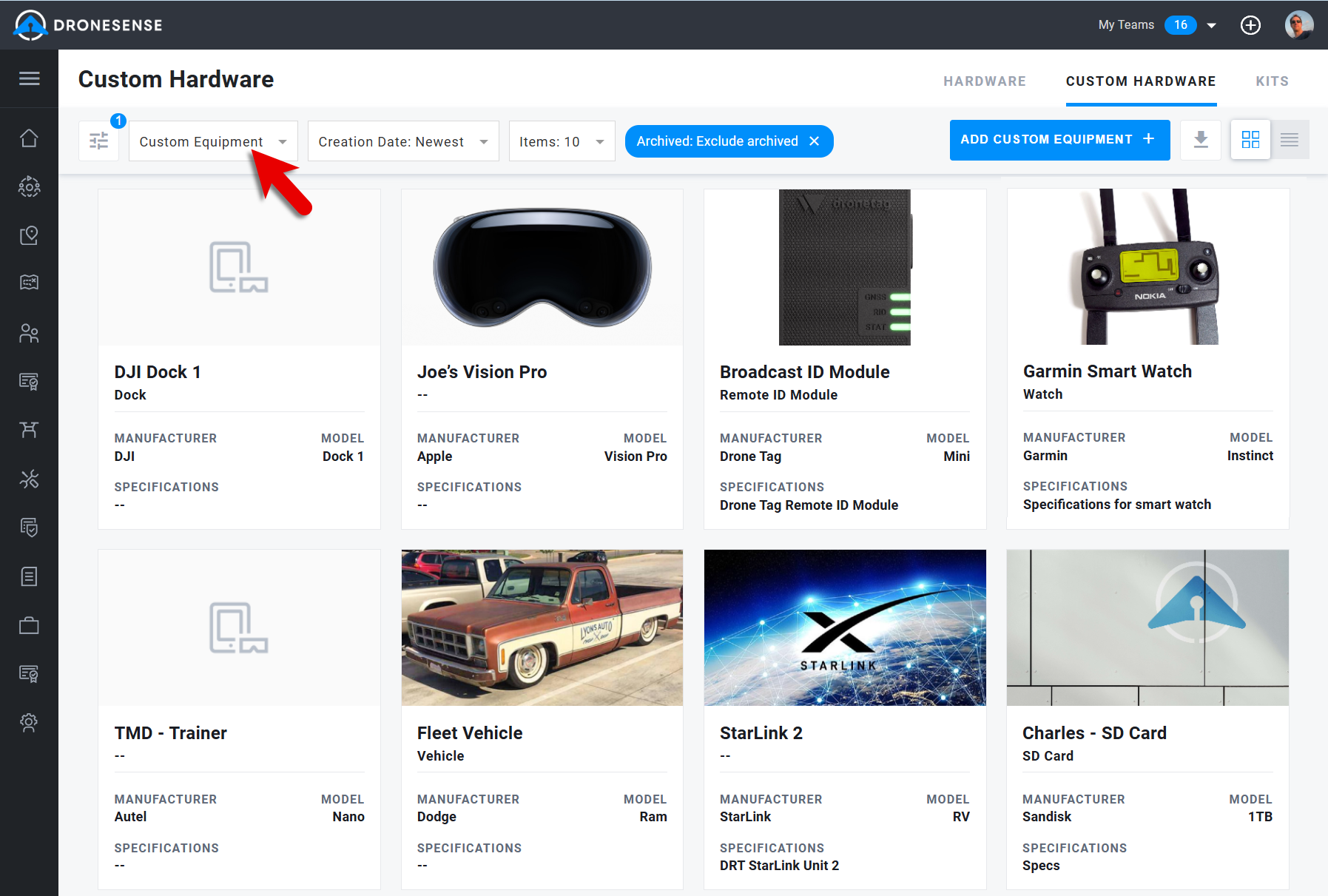Image resolution: width=1328 pixels, height=896 pixels.
Task: Click the 'Remote ID Module' type label
Action: coord(778,395)
